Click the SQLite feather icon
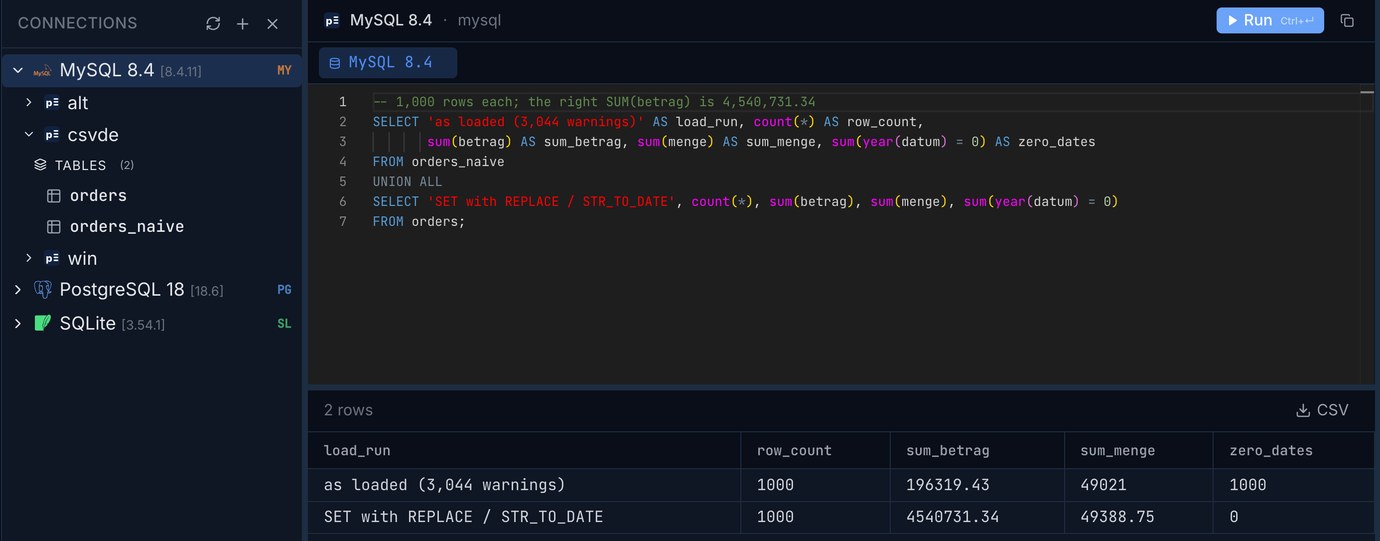 (42, 323)
